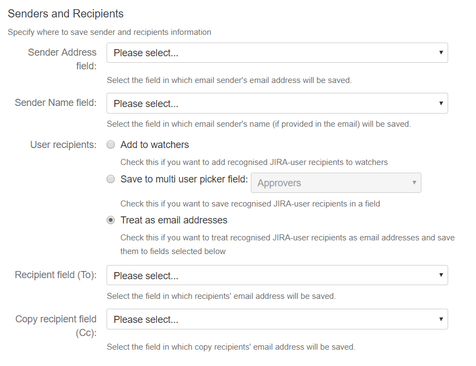Image resolution: width=476 pixels, height=366 pixels.
Task: Click the arrow icon of the Cc recipient dropdown
Action: pyautogui.click(x=441, y=319)
